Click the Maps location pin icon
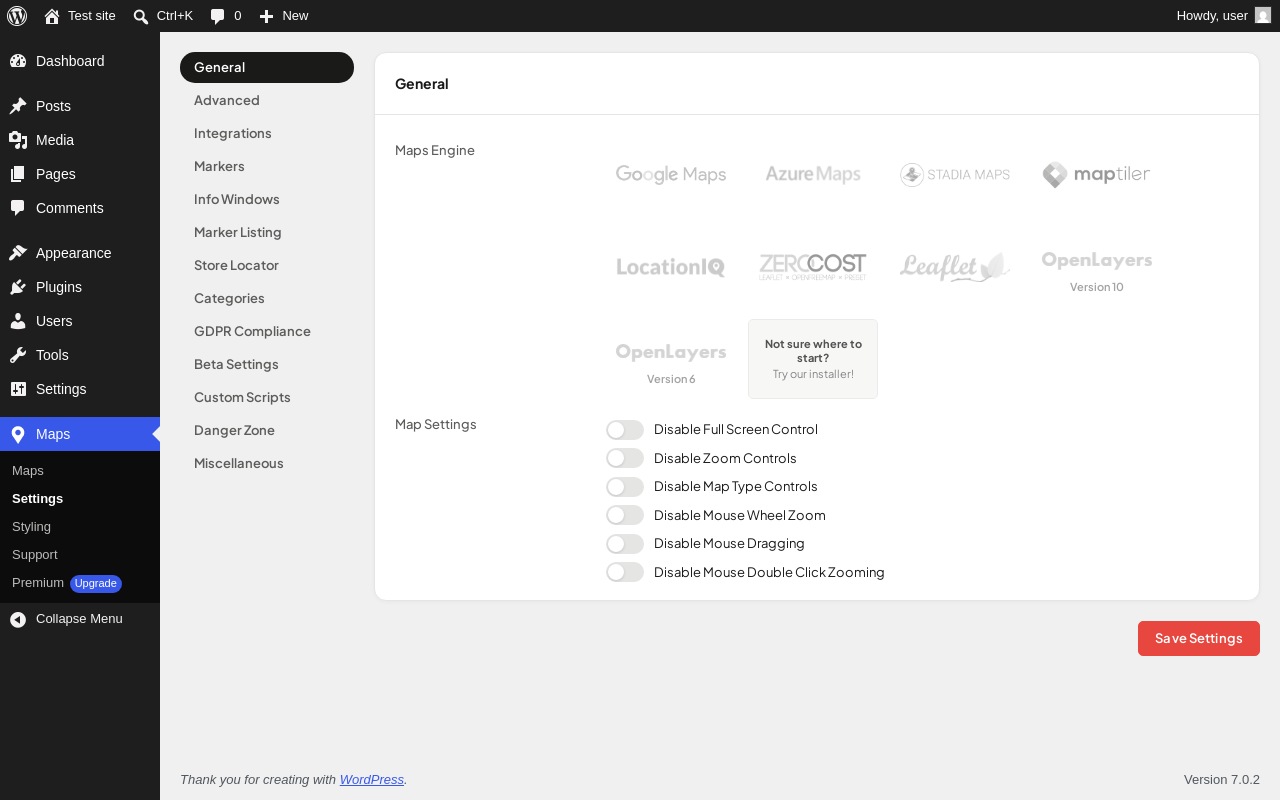Viewport: 1280px width, 800px height. (x=18, y=434)
